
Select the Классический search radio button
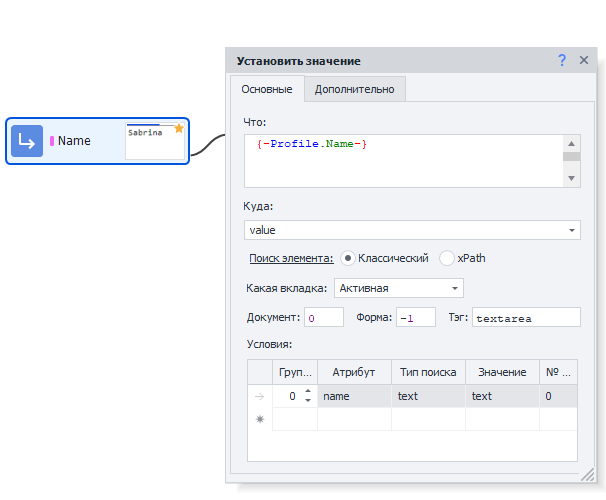point(348,258)
